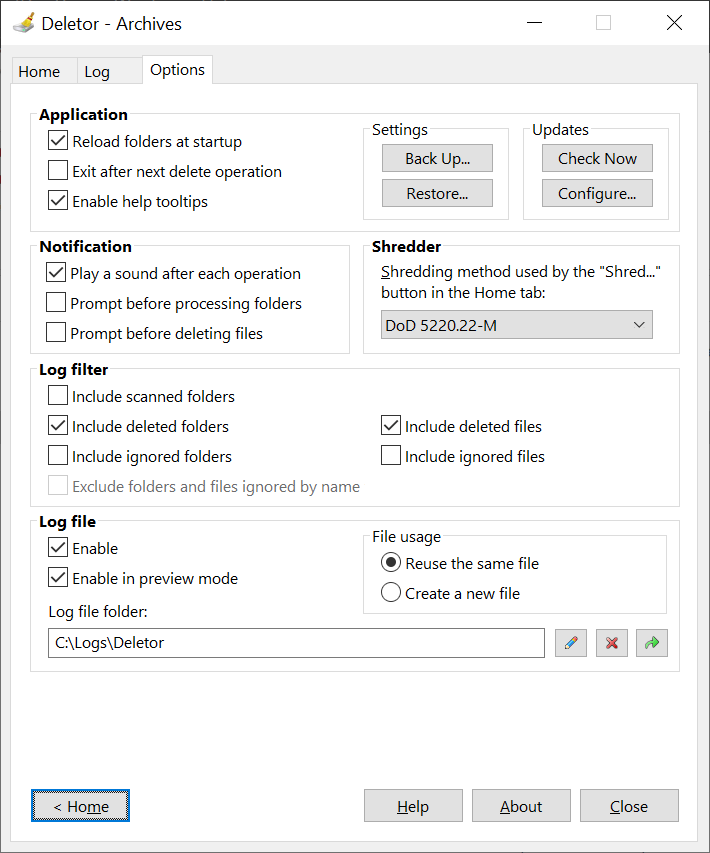
Task: Click the red X clear folder icon
Action: tap(612, 643)
